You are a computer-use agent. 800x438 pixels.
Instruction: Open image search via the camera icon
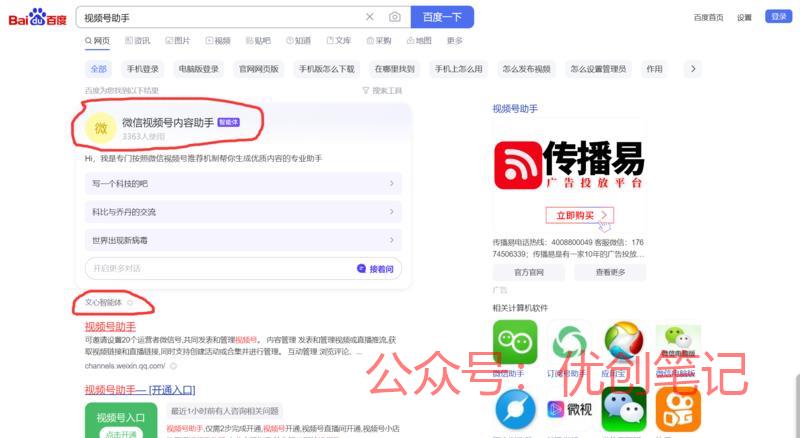click(394, 17)
